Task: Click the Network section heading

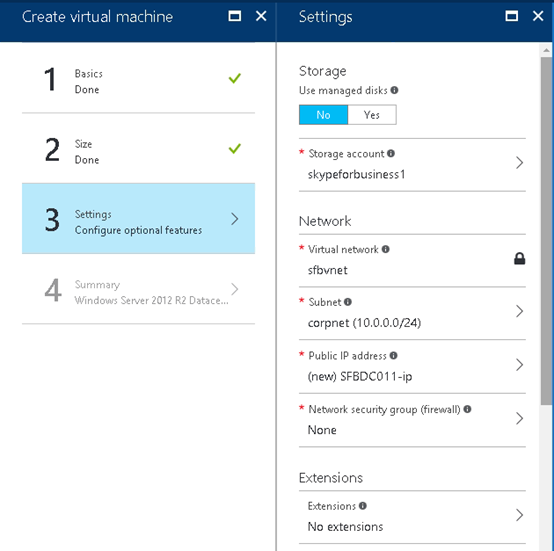Action: 325,221
